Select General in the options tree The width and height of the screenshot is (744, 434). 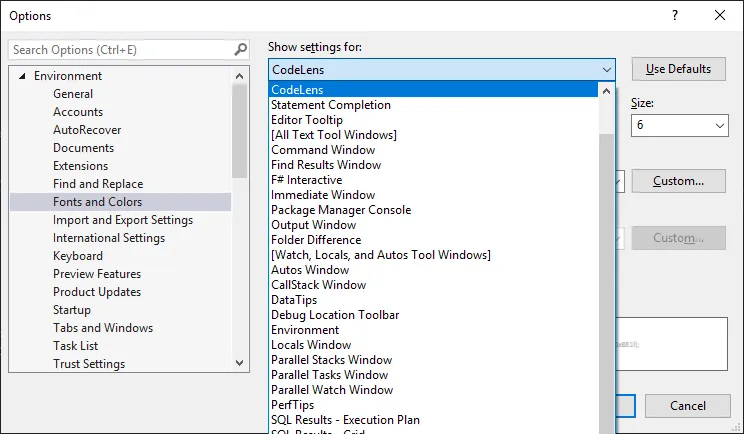coord(73,94)
